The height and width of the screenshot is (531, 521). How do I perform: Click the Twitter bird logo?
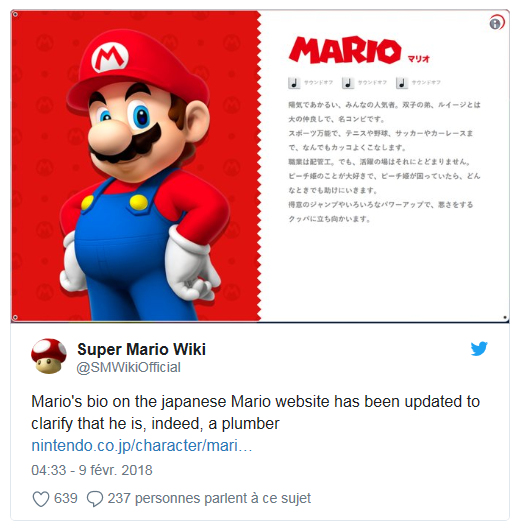pyautogui.click(x=479, y=348)
